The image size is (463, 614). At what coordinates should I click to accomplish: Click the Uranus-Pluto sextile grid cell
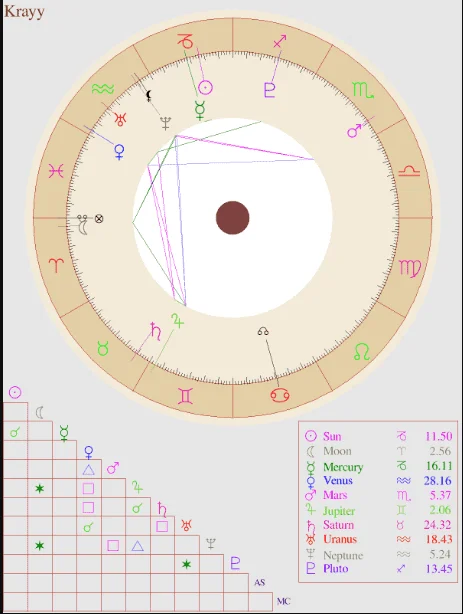click(x=186, y=564)
